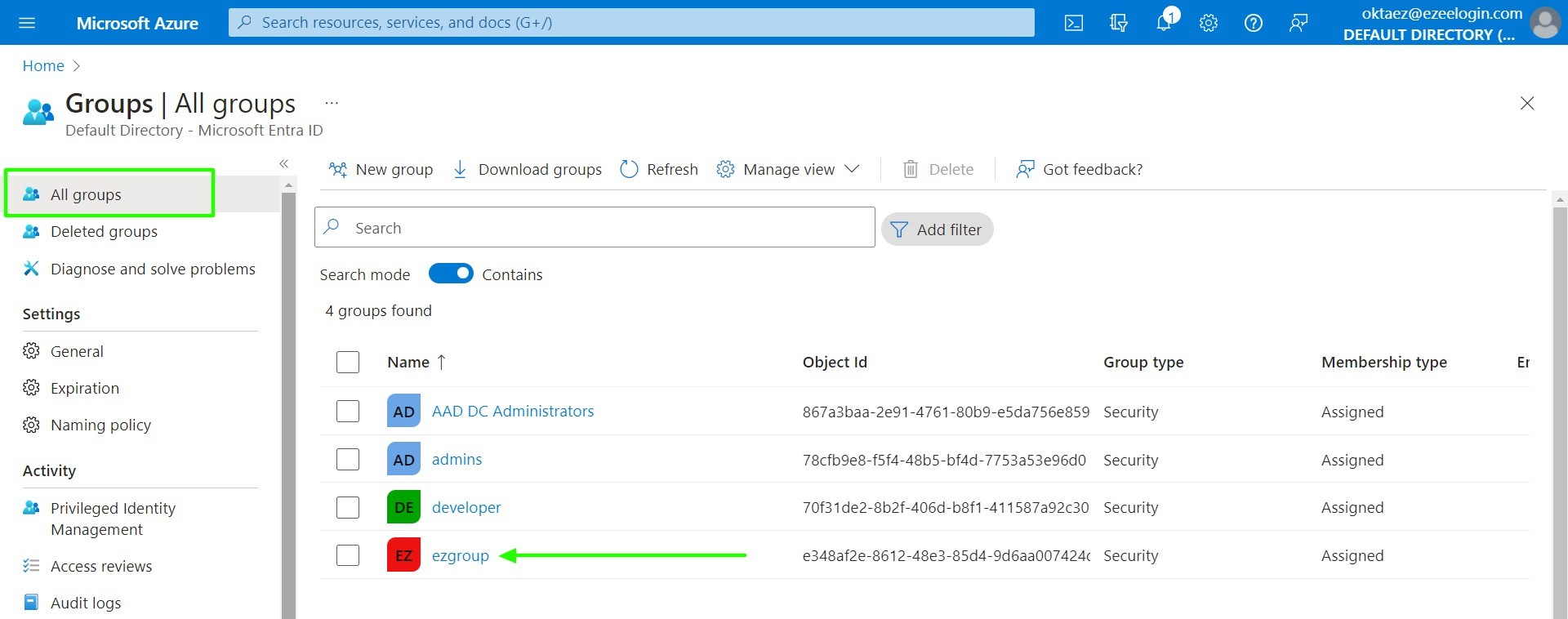The image size is (1568, 619).
Task: Open the ezgroup group link
Action: coord(461,556)
